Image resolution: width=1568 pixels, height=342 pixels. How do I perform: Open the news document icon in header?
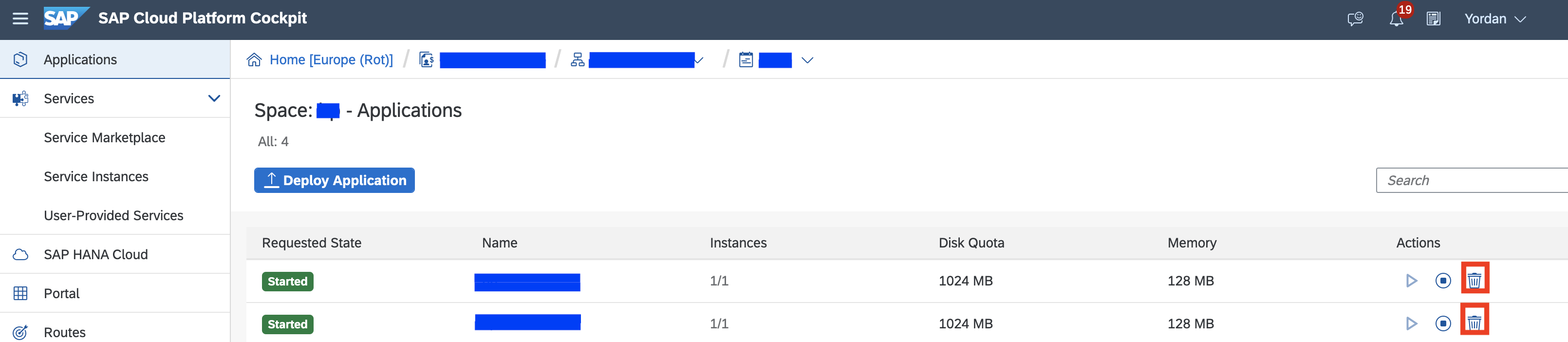tap(1434, 19)
